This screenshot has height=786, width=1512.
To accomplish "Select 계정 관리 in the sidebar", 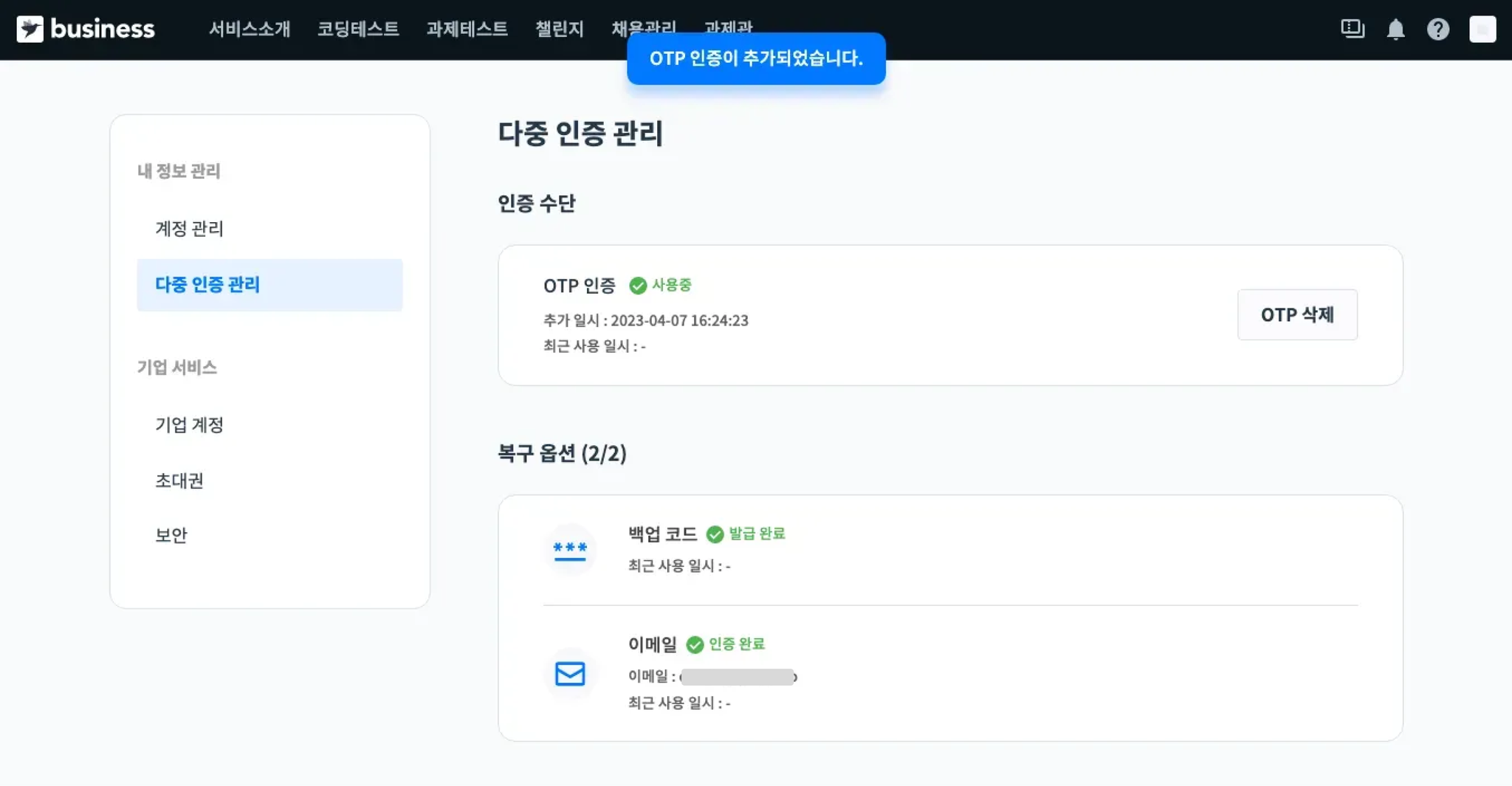I will pos(189,229).
